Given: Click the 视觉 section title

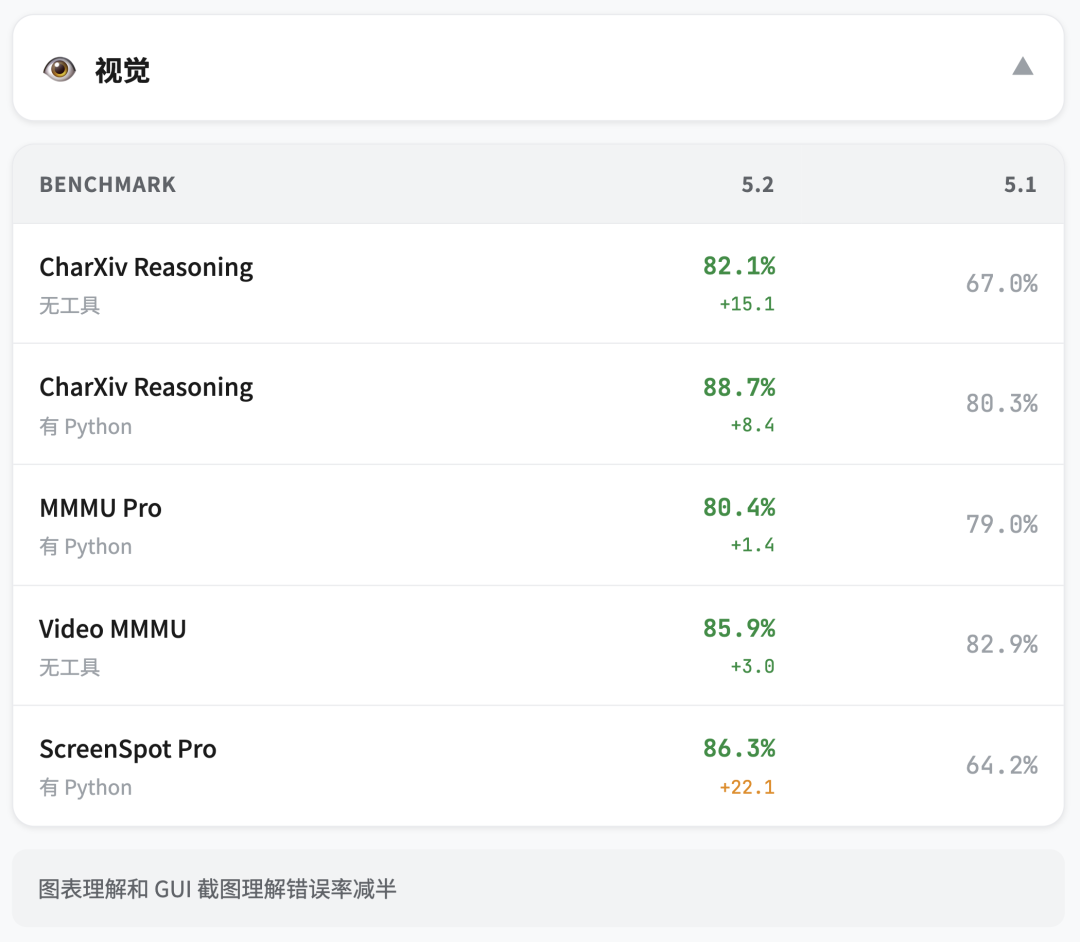Looking at the screenshot, I should [122, 70].
